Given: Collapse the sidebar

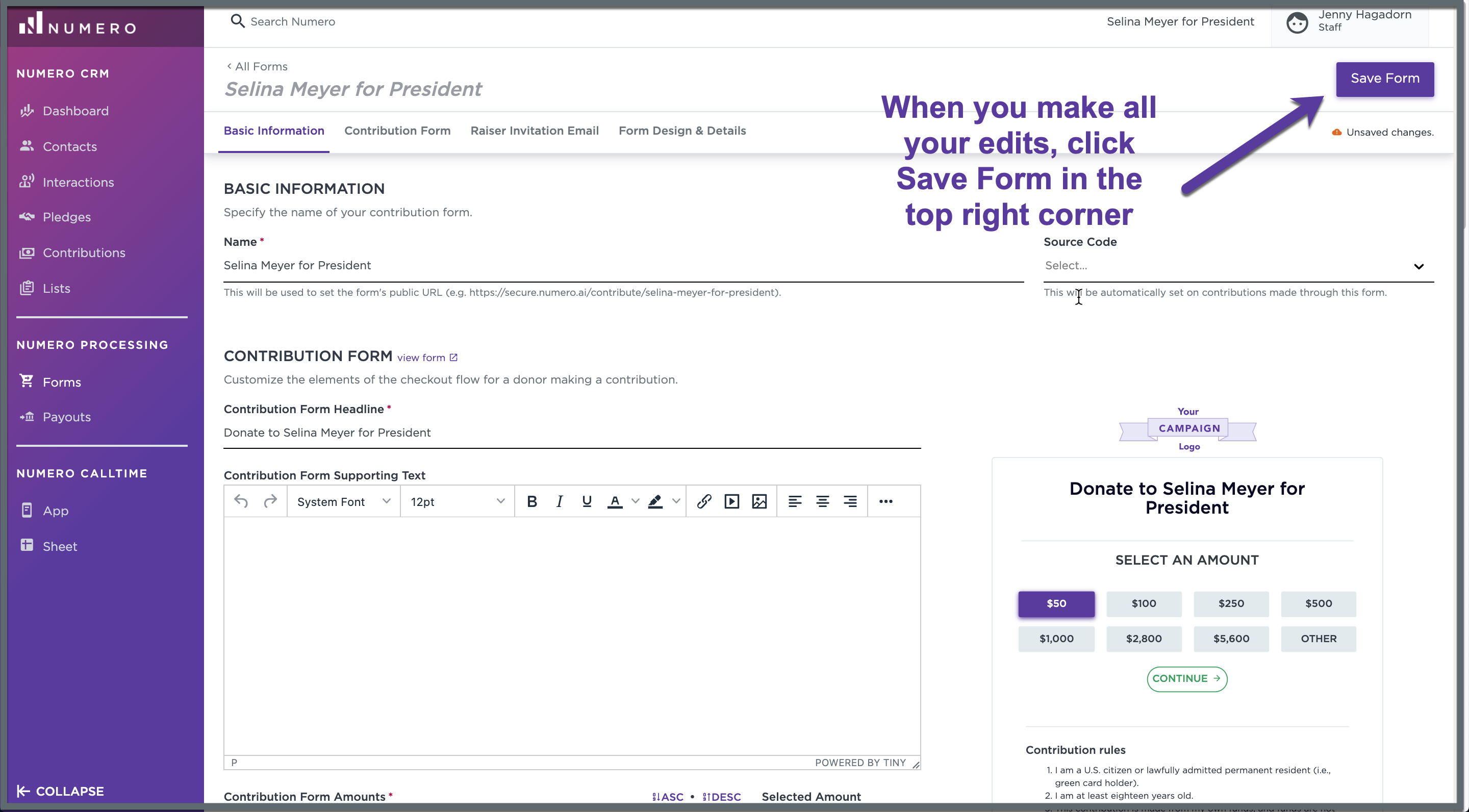Looking at the screenshot, I should [x=61, y=791].
